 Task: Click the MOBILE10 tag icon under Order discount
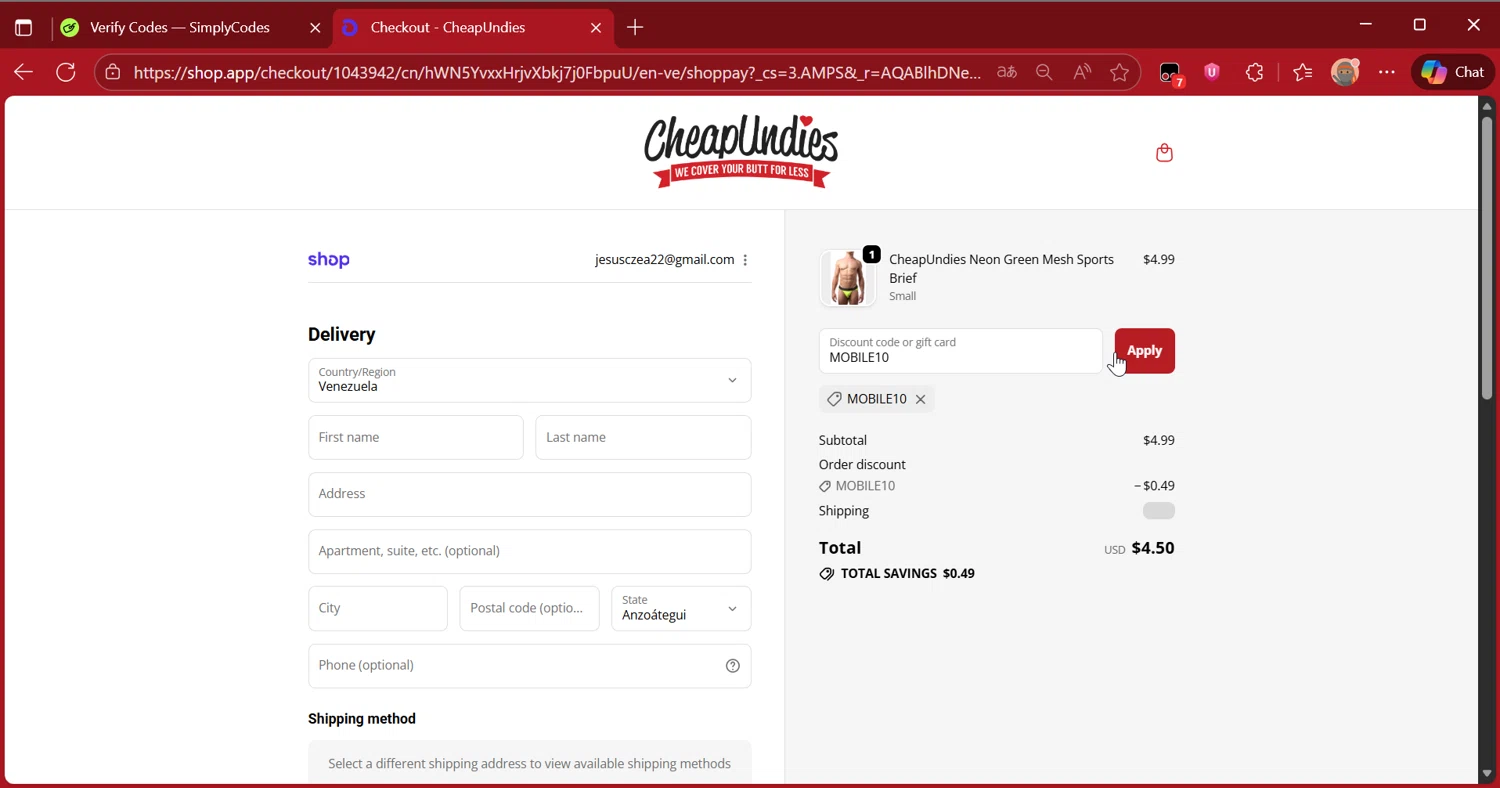[x=825, y=487]
